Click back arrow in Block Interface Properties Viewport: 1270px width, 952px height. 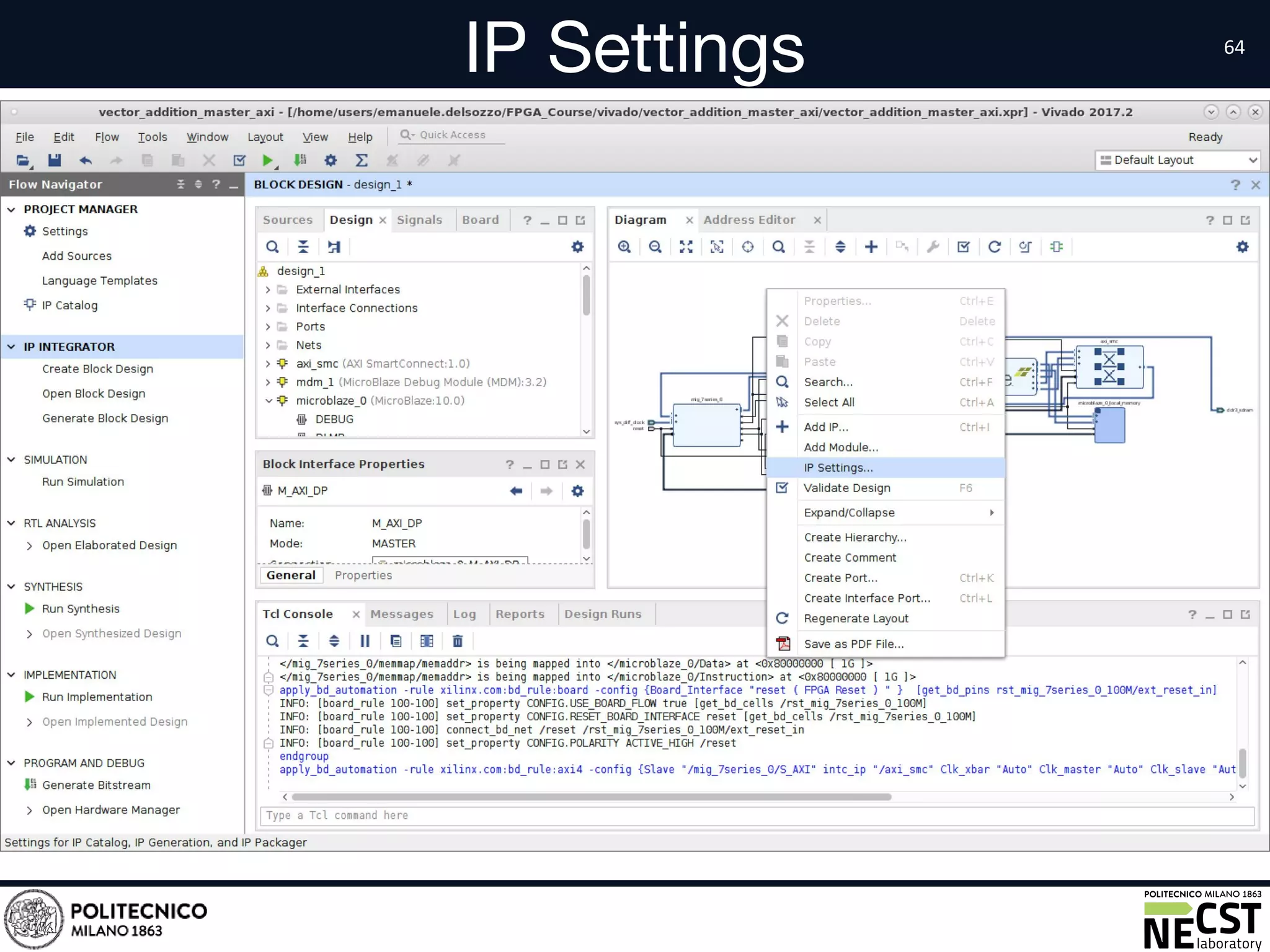coord(516,491)
